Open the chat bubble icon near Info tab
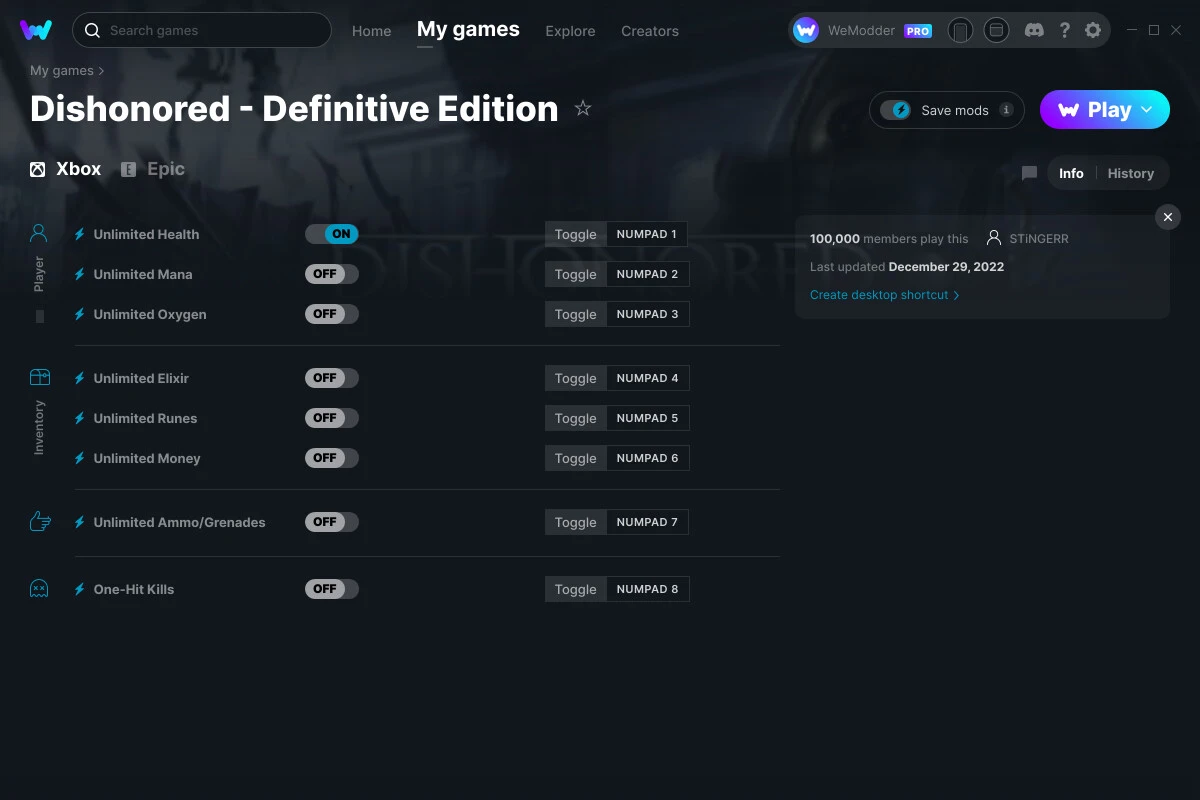This screenshot has height=800, width=1200. pos(1029,172)
